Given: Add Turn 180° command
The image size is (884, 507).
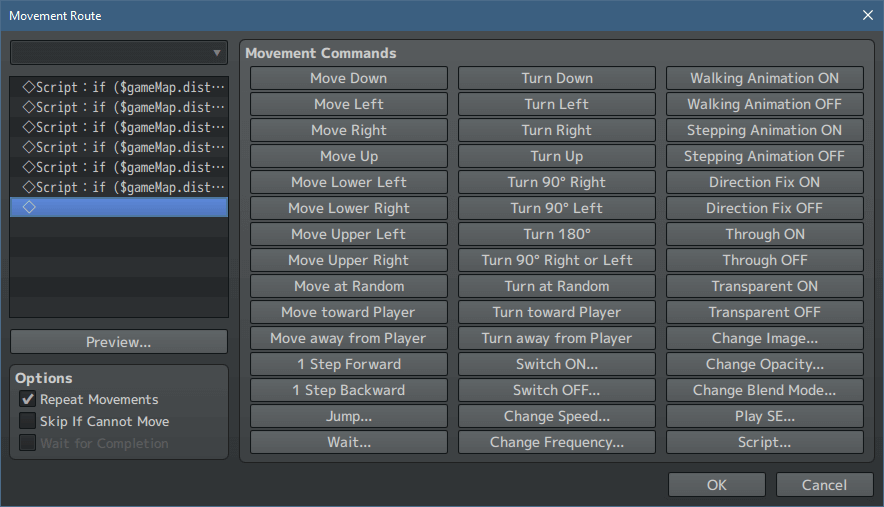Looking at the screenshot, I should coord(557,234).
